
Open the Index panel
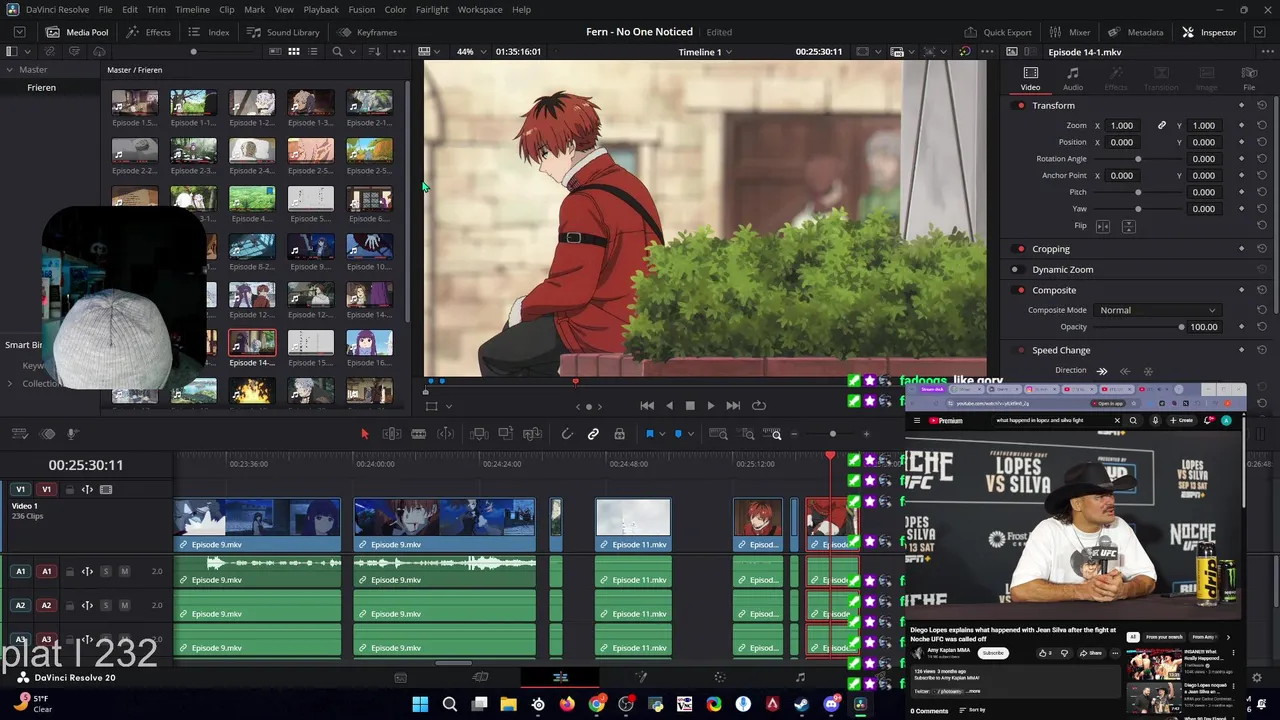click(x=209, y=32)
